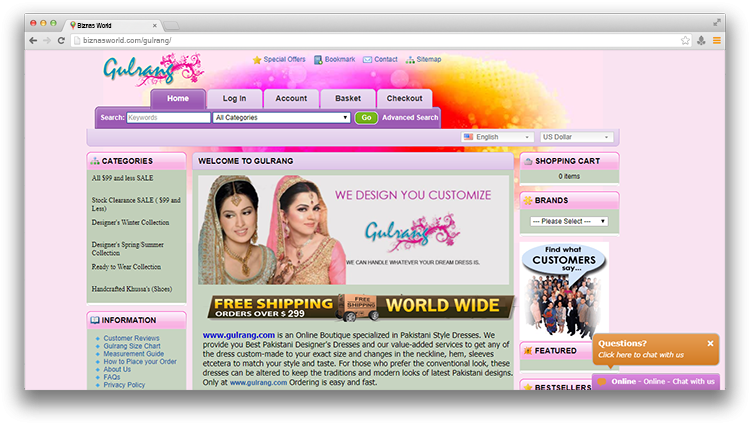Image resolution: width=750 pixels, height=425 pixels.
Task: Click the Gulrang logo in the header
Action: pos(140,71)
